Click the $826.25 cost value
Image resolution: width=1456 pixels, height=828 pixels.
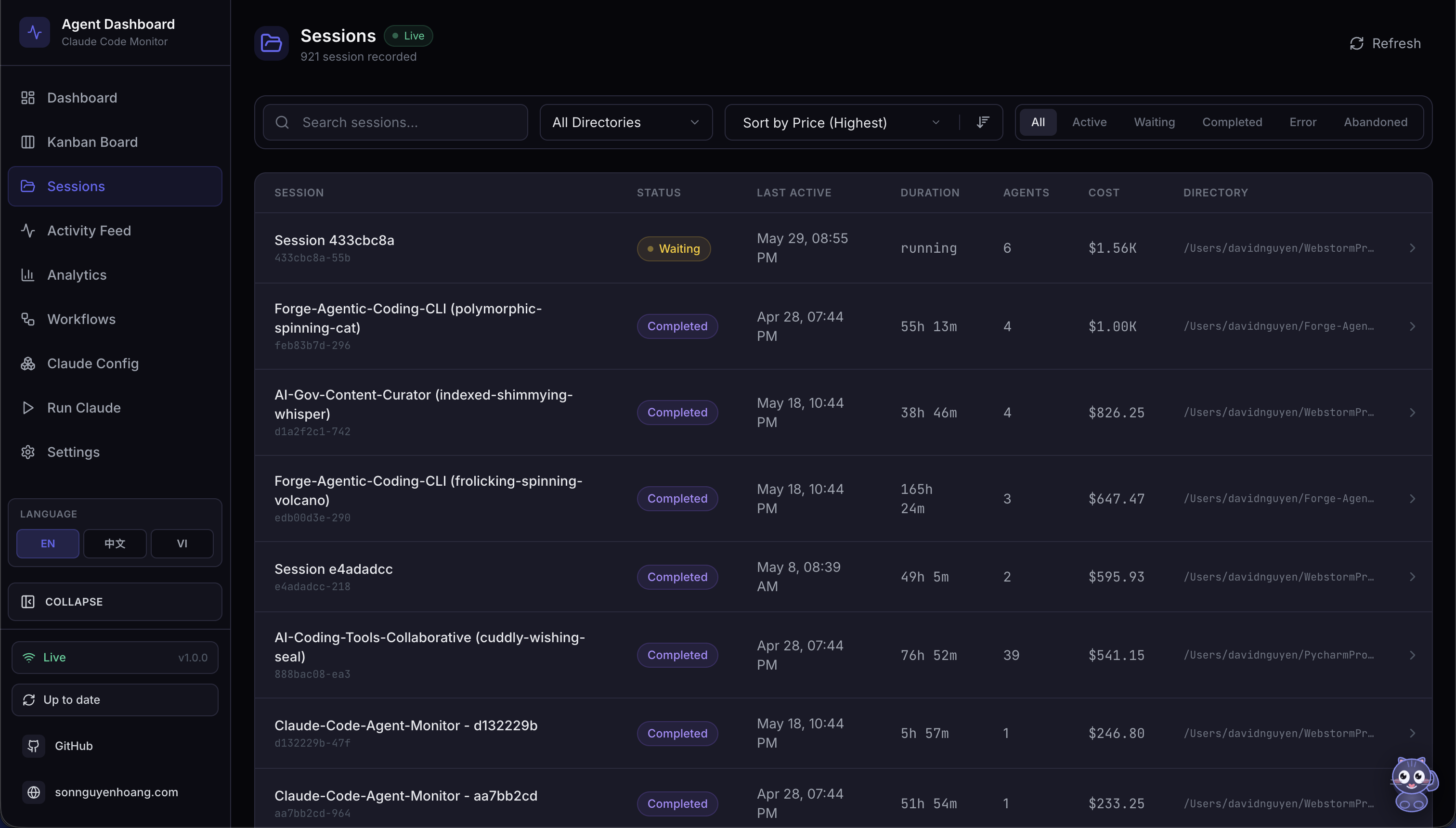click(1116, 413)
